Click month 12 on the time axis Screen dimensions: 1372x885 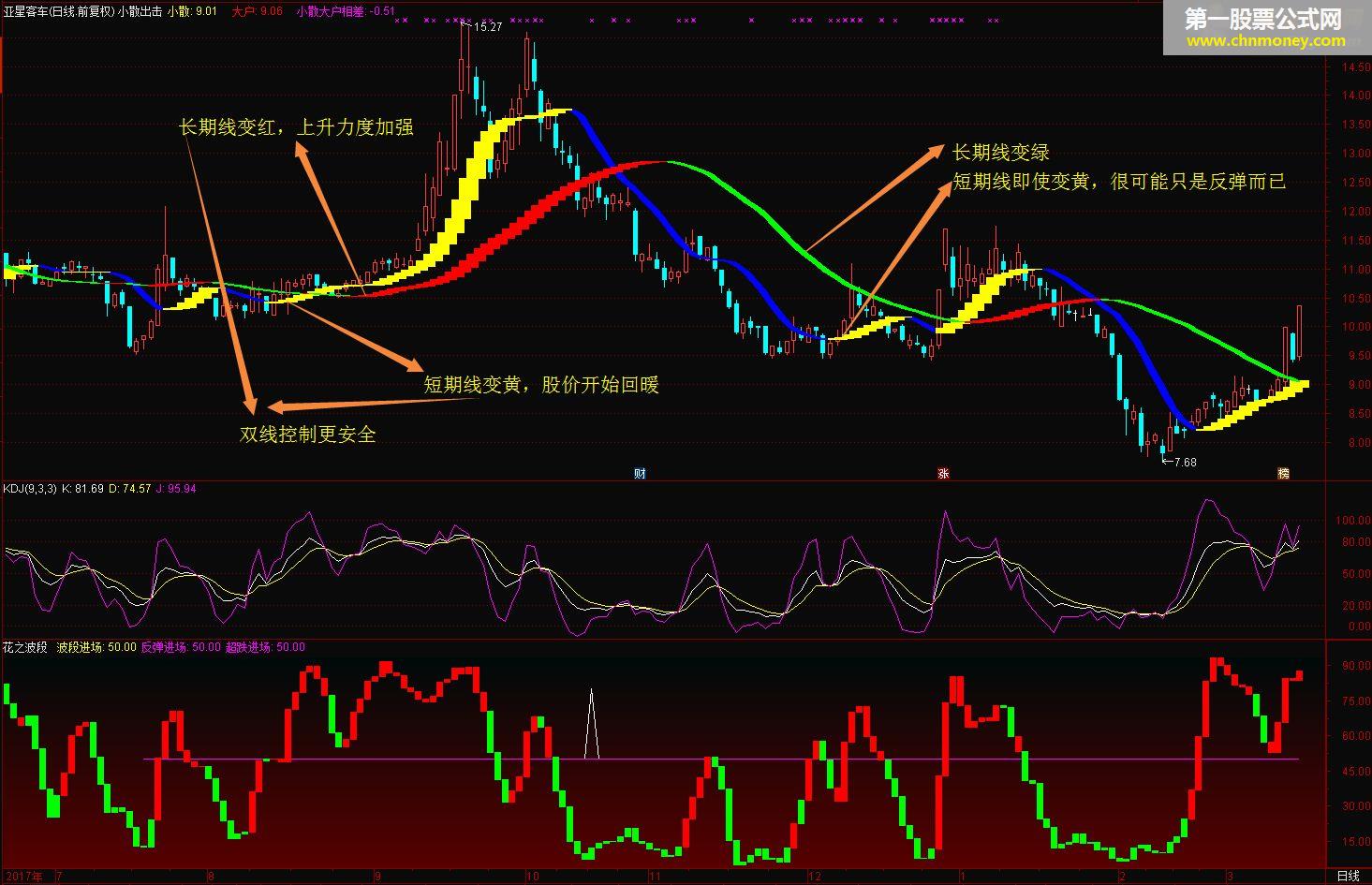[814, 877]
